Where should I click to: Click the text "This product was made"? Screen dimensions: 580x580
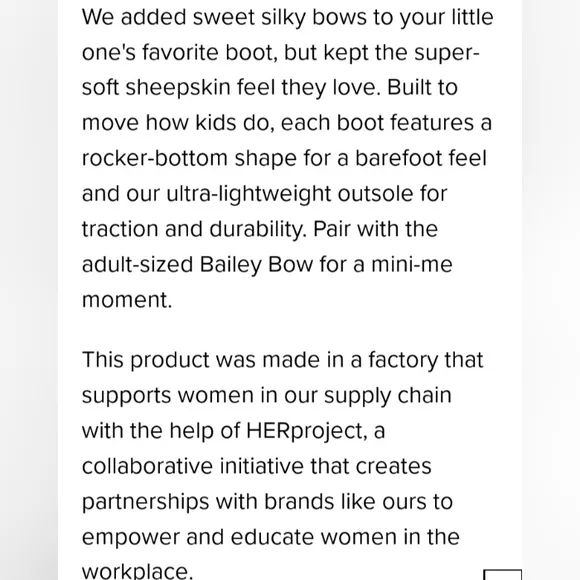point(201,360)
